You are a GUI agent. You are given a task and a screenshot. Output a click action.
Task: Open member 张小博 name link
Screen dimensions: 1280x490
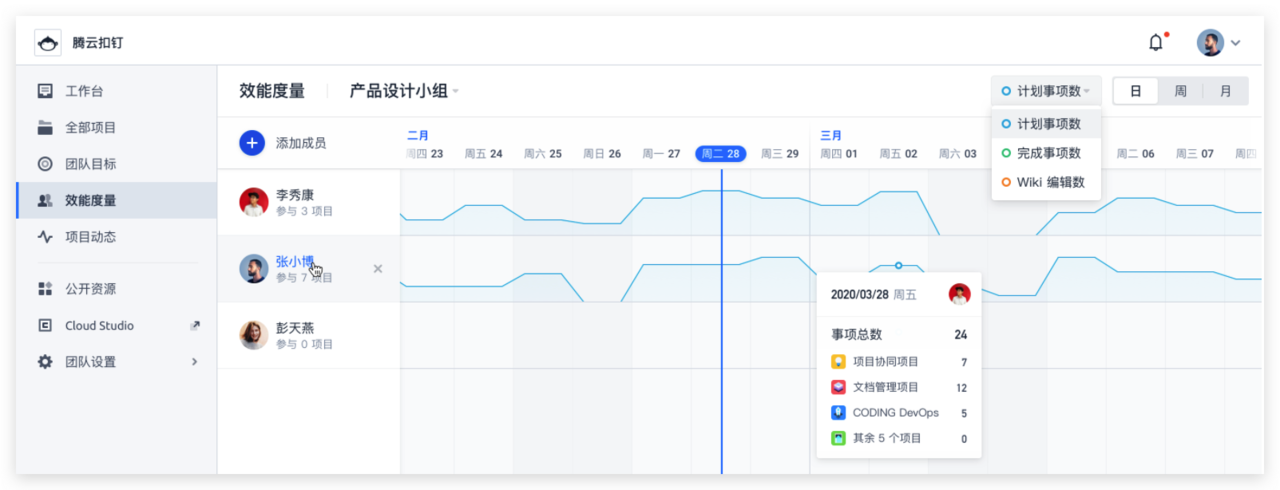click(x=295, y=262)
